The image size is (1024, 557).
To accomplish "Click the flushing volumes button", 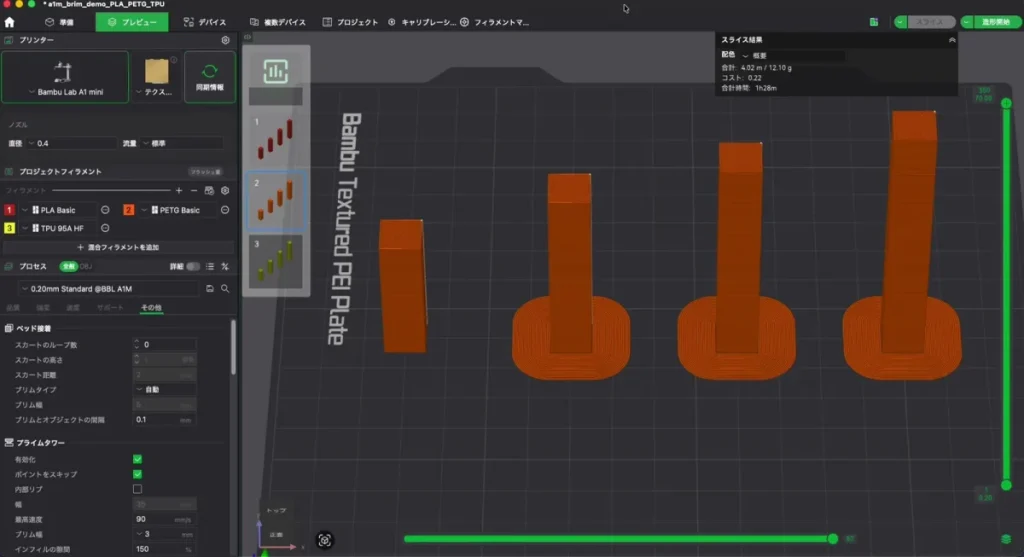I will point(205,172).
